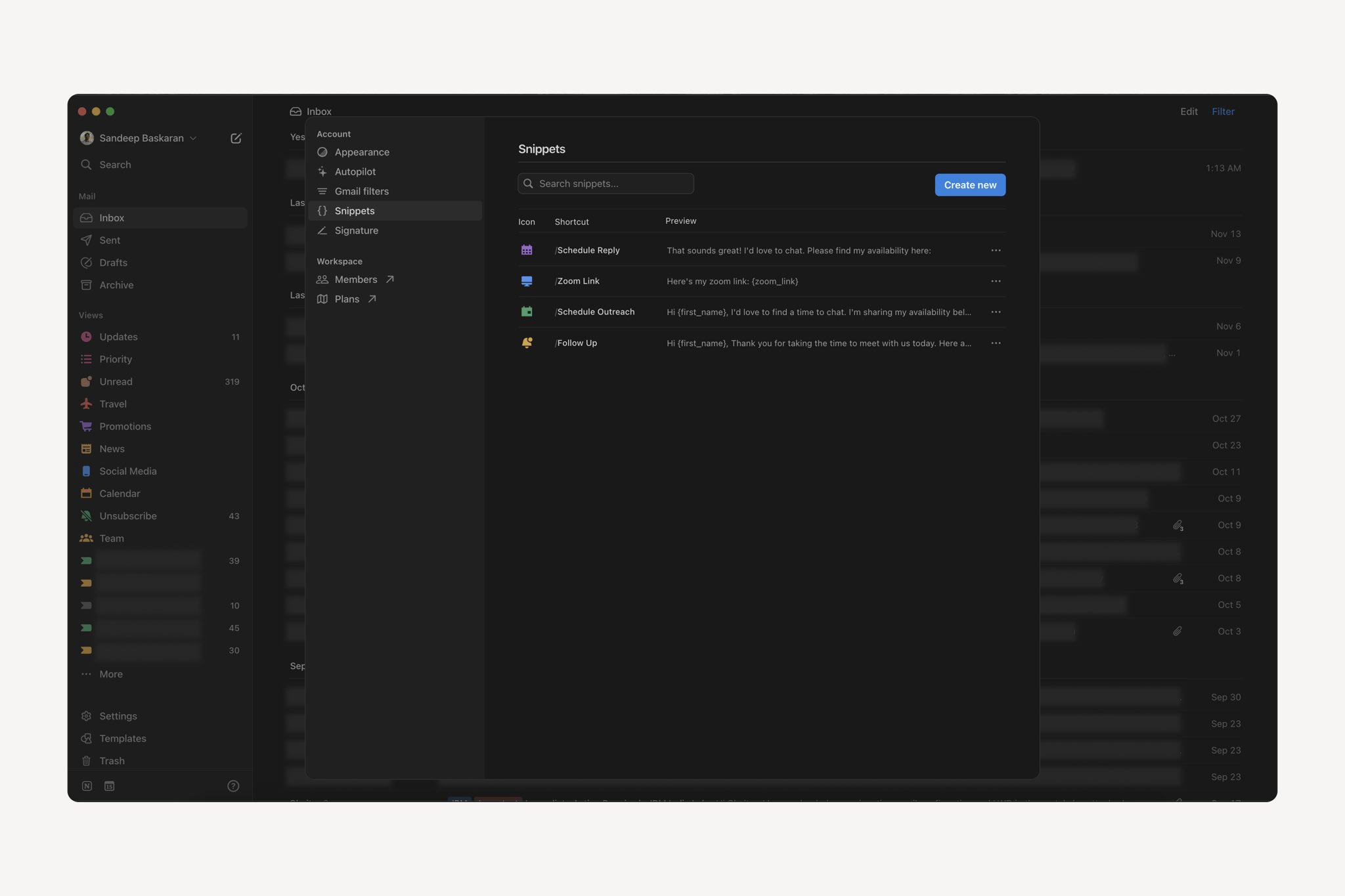Open Notion using the N icon
Image resolution: width=1345 pixels, height=896 pixels.
tap(86, 786)
